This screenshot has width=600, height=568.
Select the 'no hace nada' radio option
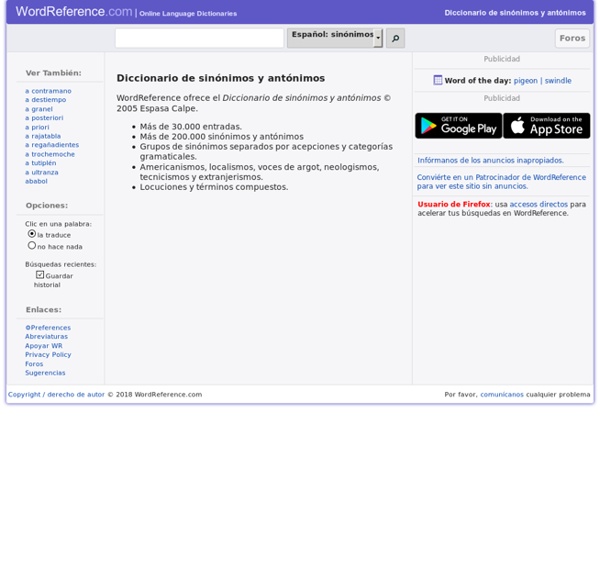click(x=32, y=245)
